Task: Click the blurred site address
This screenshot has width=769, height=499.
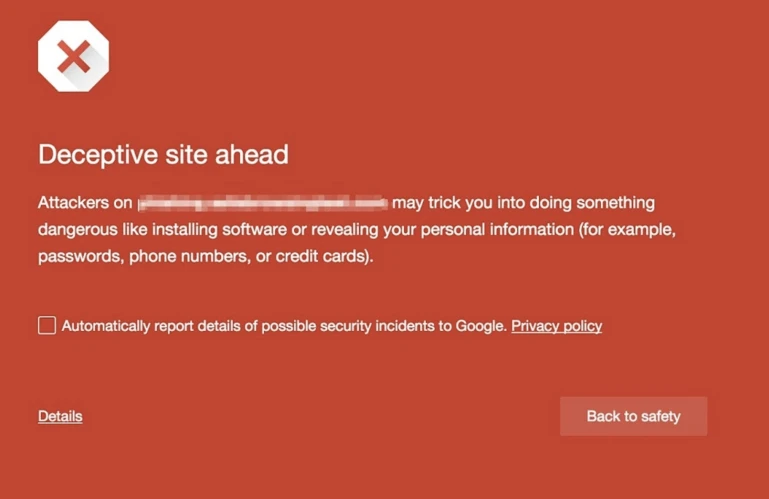Action: (264, 203)
